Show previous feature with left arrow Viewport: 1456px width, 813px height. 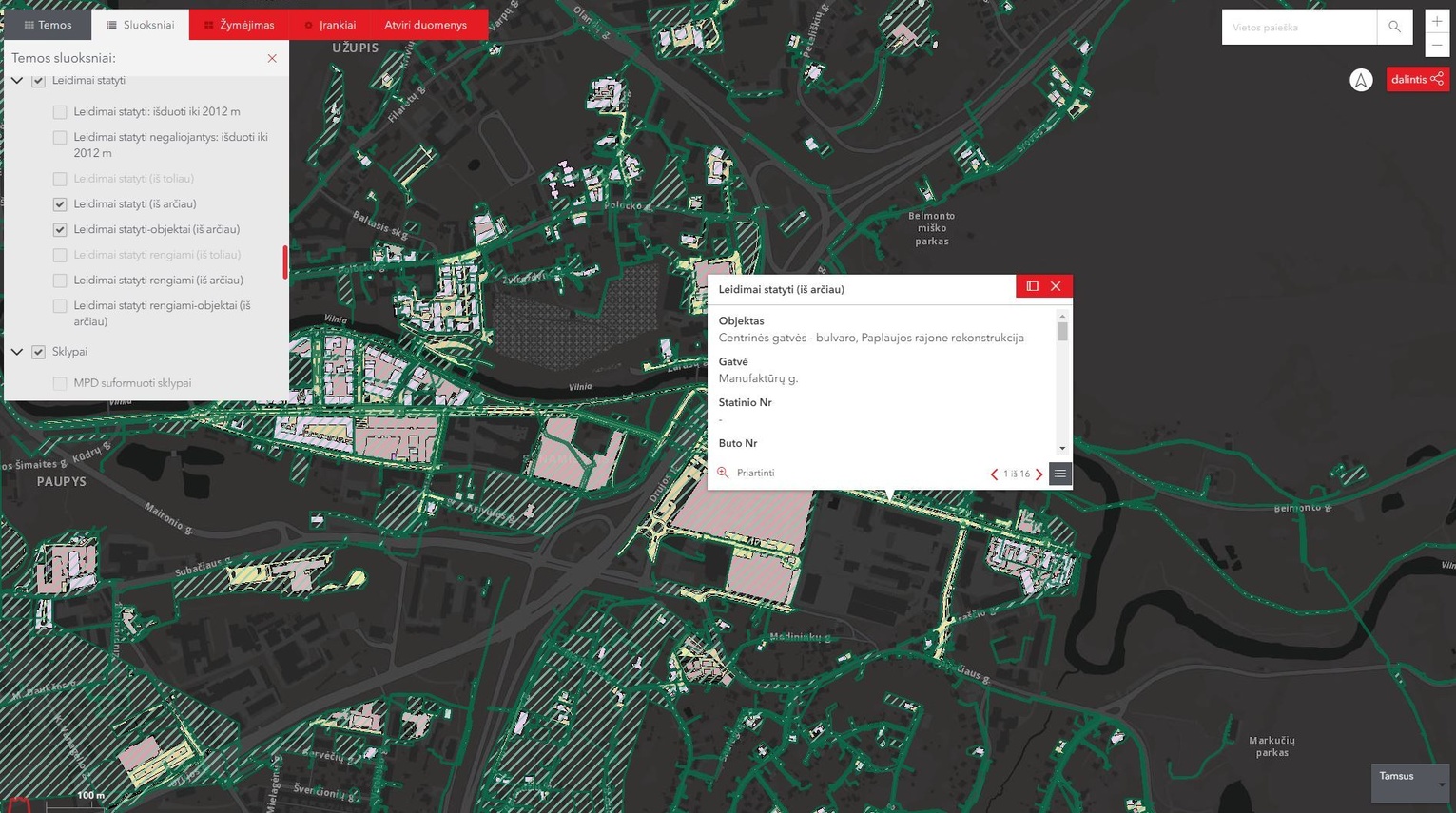pyautogui.click(x=994, y=474)
